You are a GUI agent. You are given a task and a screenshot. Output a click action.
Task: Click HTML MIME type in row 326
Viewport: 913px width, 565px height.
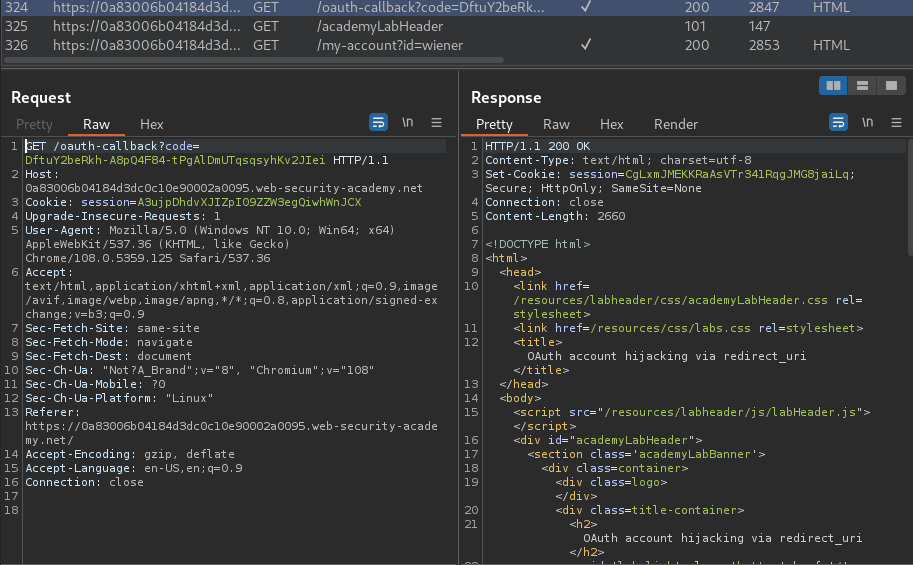[x=831, y=45]
